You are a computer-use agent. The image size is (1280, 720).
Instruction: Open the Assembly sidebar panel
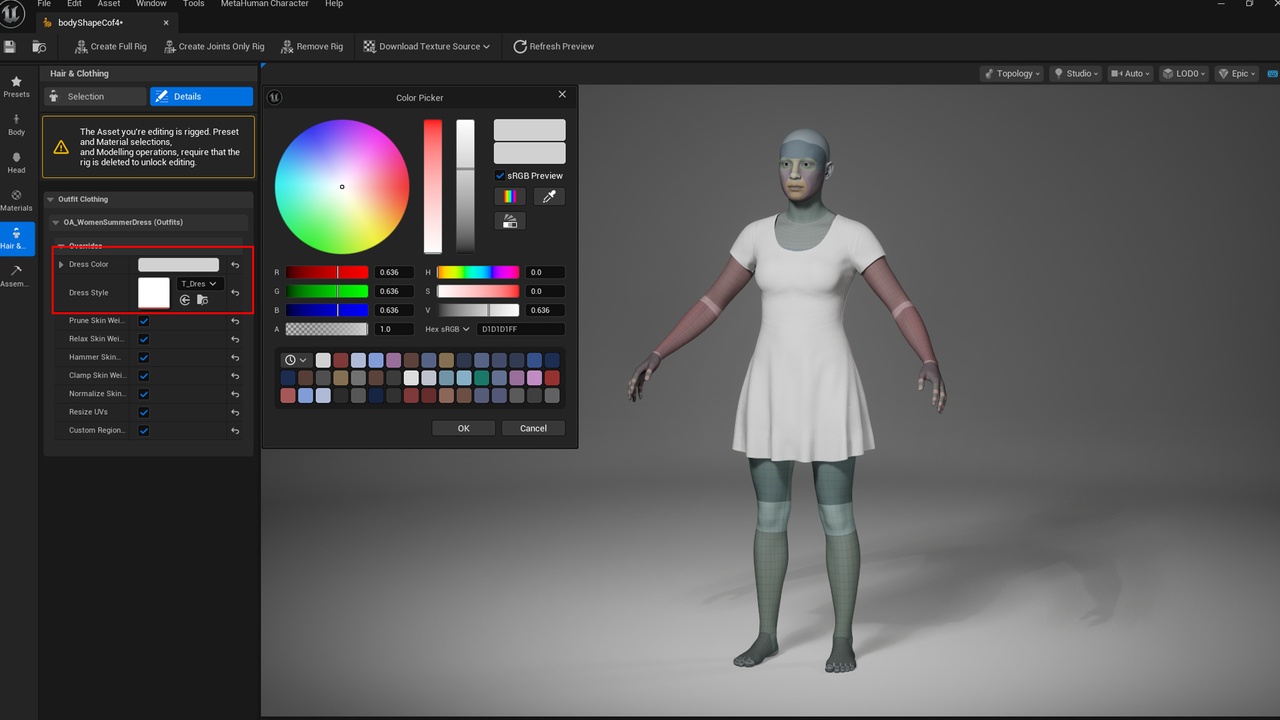(16, 276)
